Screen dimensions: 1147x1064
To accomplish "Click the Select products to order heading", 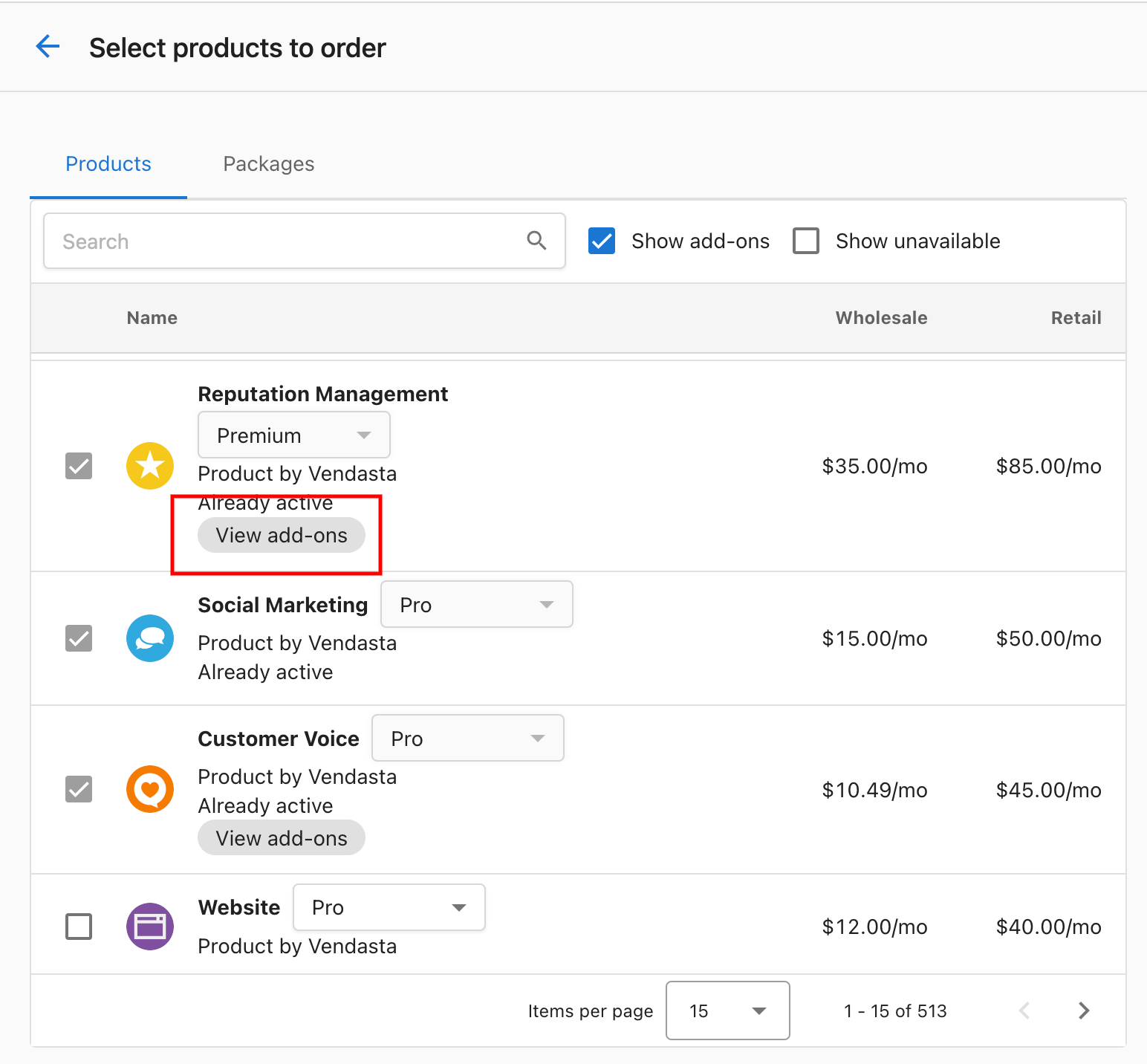I will click(238, 48).
